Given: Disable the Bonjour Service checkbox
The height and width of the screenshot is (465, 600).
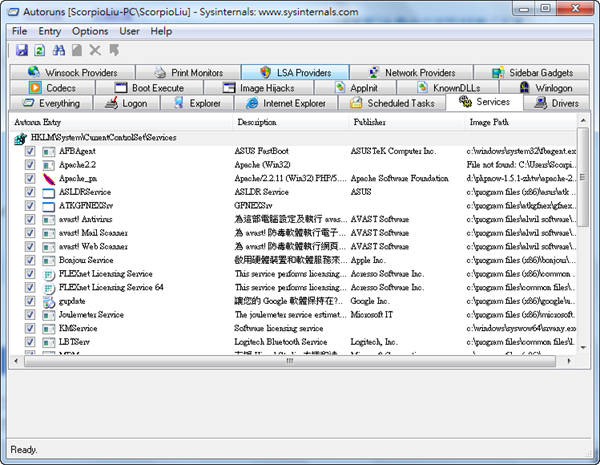Looking at the screenshot, I should [x=30, y=259].
